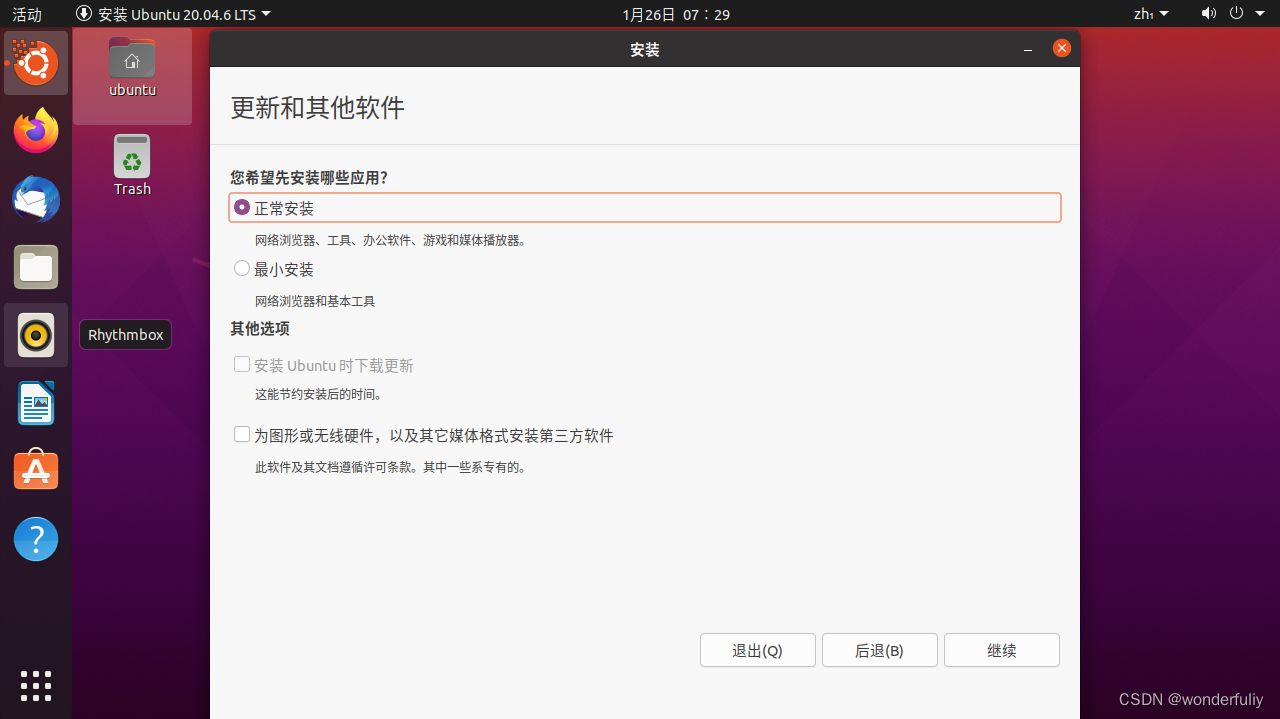Click the 安装 window title bar text
The image size is (1280, 719).
[645, 49]
